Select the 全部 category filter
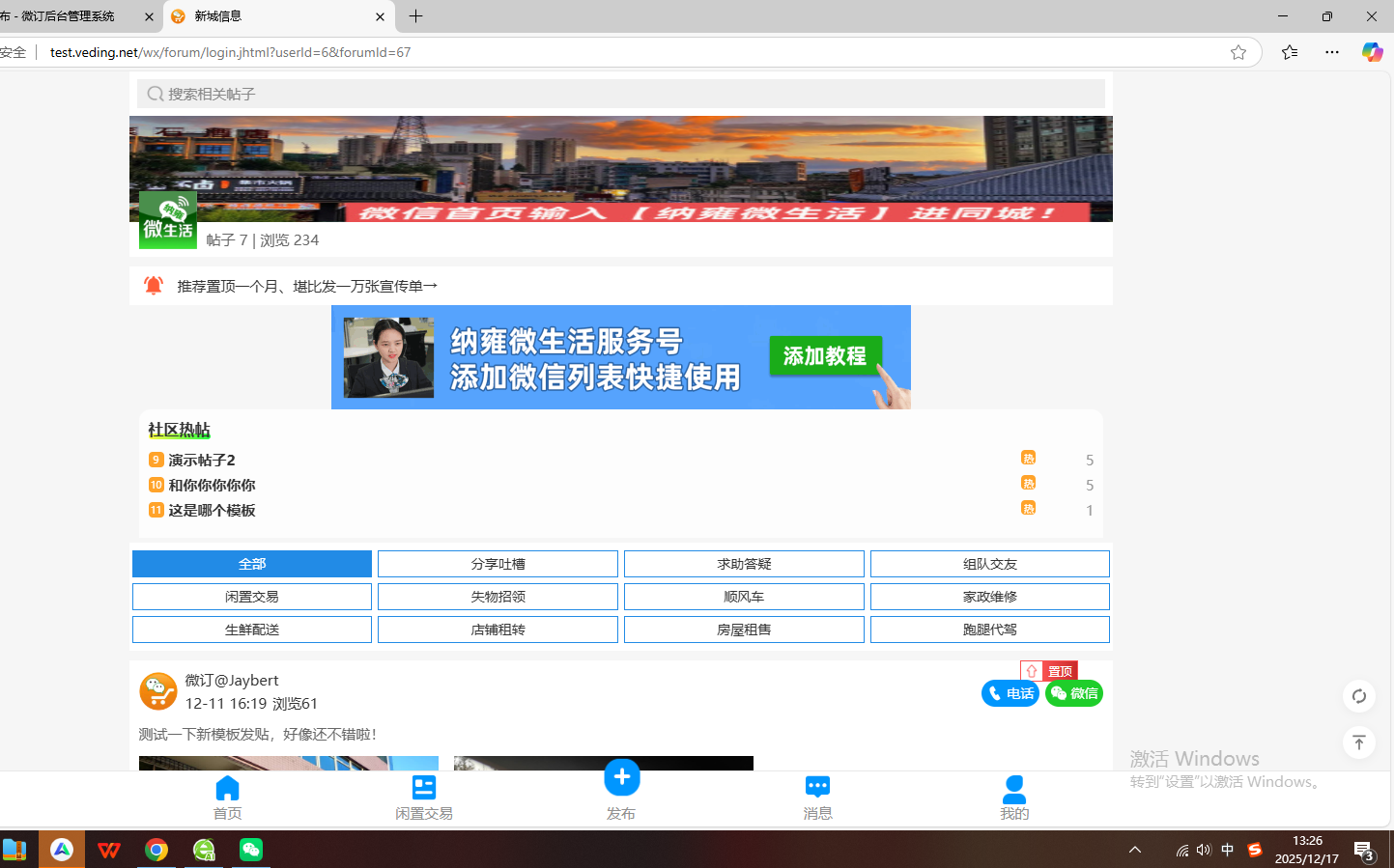Screen dimensions: 1394x868 coord(252,564)
